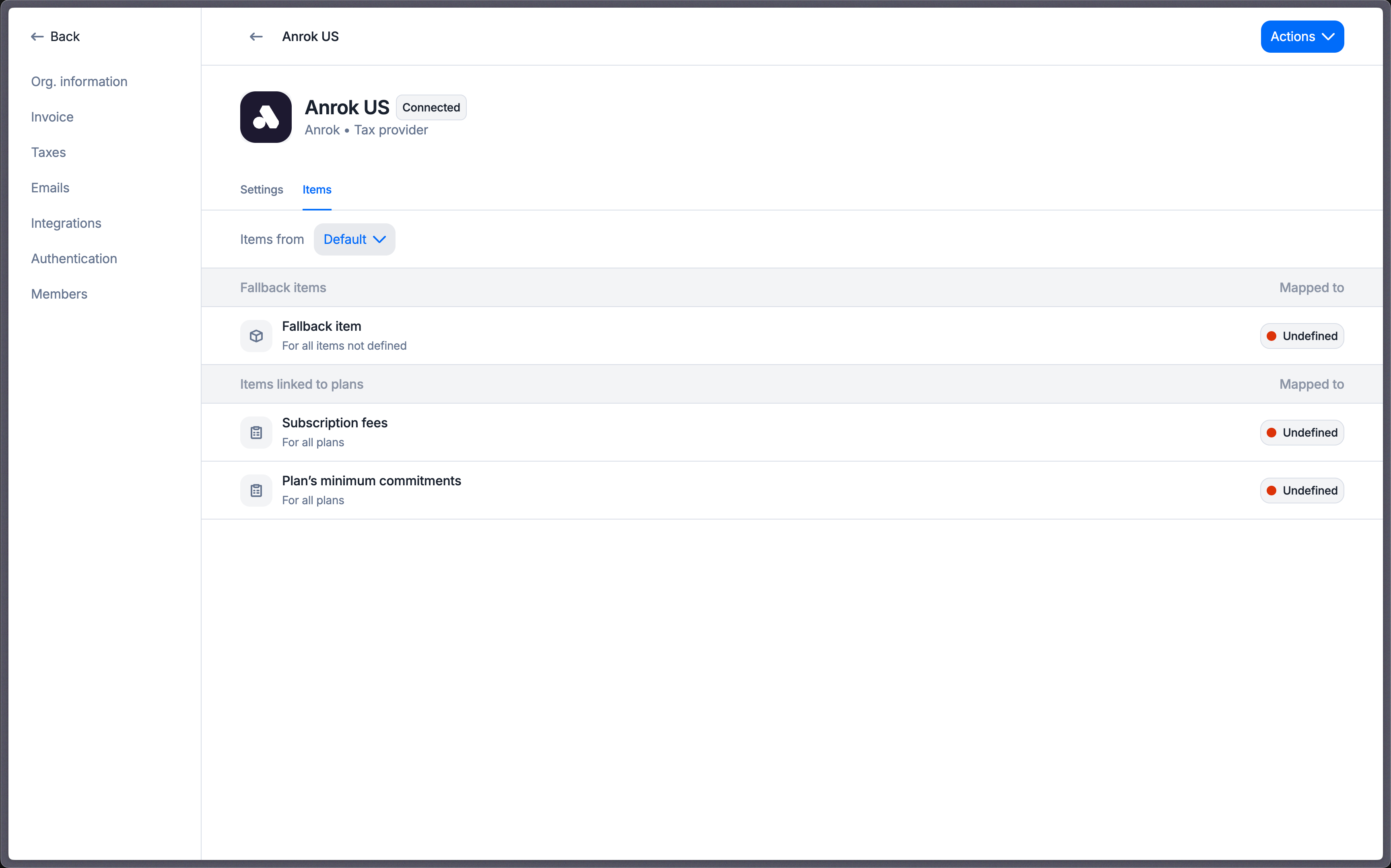This screenshot has height=868, width=1391.
Task: Click the back arrow beside Anrok US header
Action: coord(256,37)
